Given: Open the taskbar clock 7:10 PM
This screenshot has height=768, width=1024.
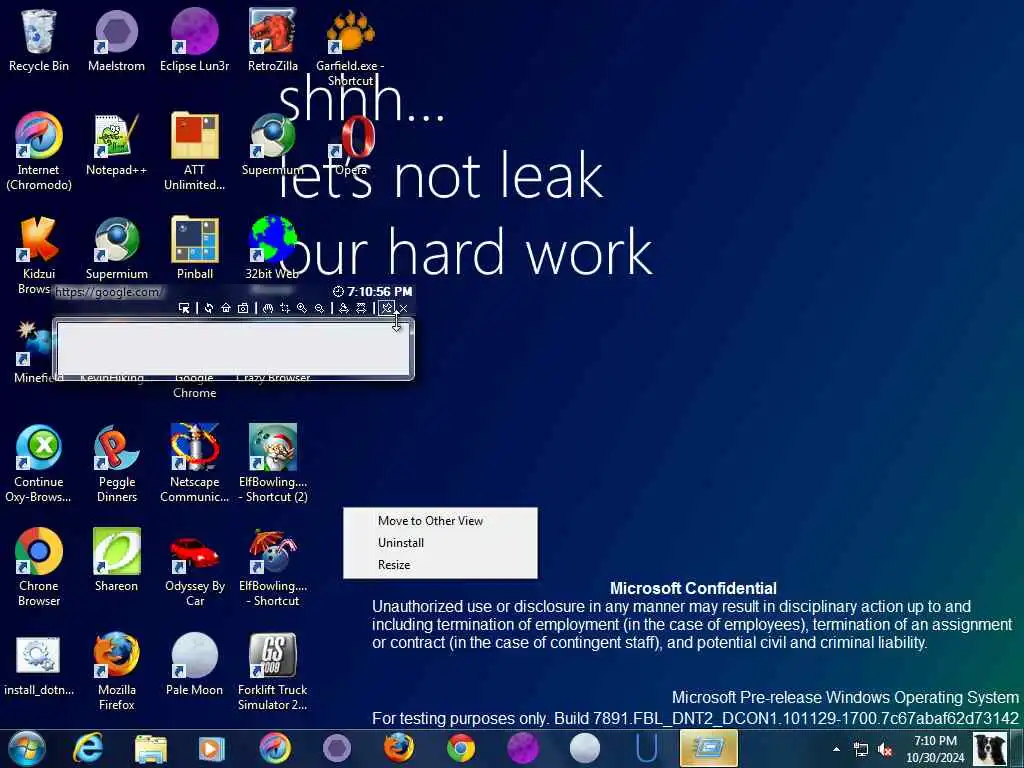Looking at the screenshot, I should click(935, 749).
